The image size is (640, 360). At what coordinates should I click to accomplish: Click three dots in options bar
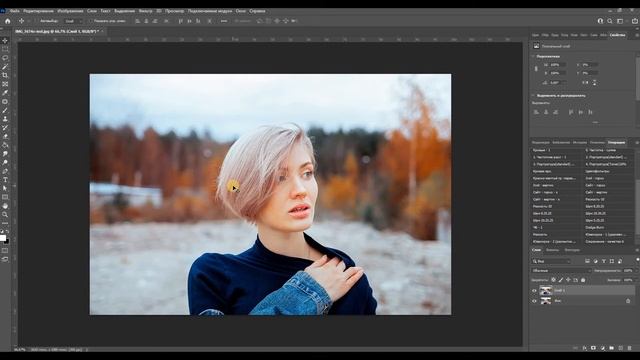click(x=224, y=21)
